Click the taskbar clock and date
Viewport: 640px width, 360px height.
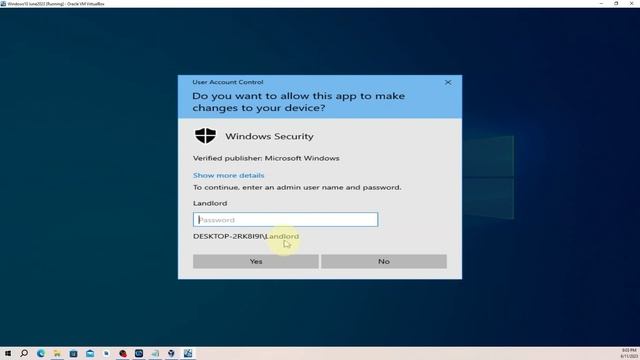629,353
